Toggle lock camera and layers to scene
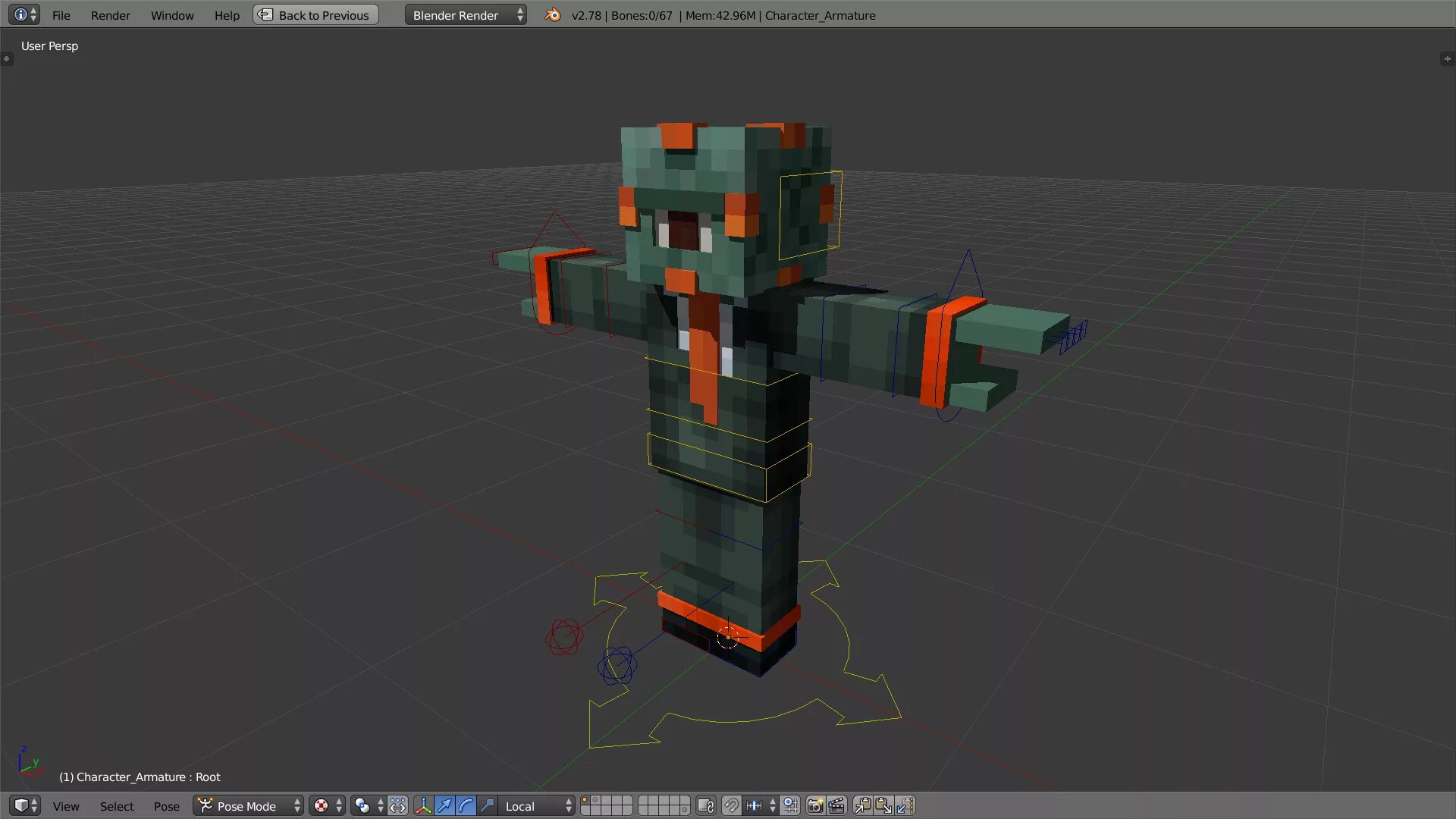 706,806
